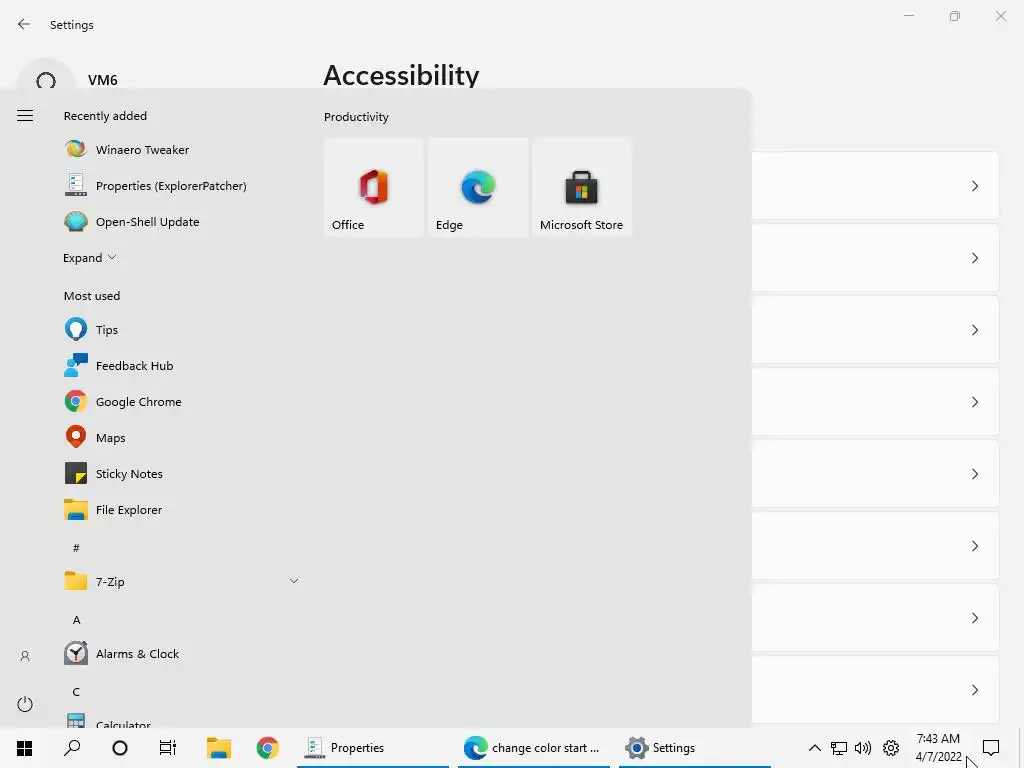The height and width of the screenshot is (768, 1024).
Task: Open Cortana circle on taskbar
Action: pos(120,748)
